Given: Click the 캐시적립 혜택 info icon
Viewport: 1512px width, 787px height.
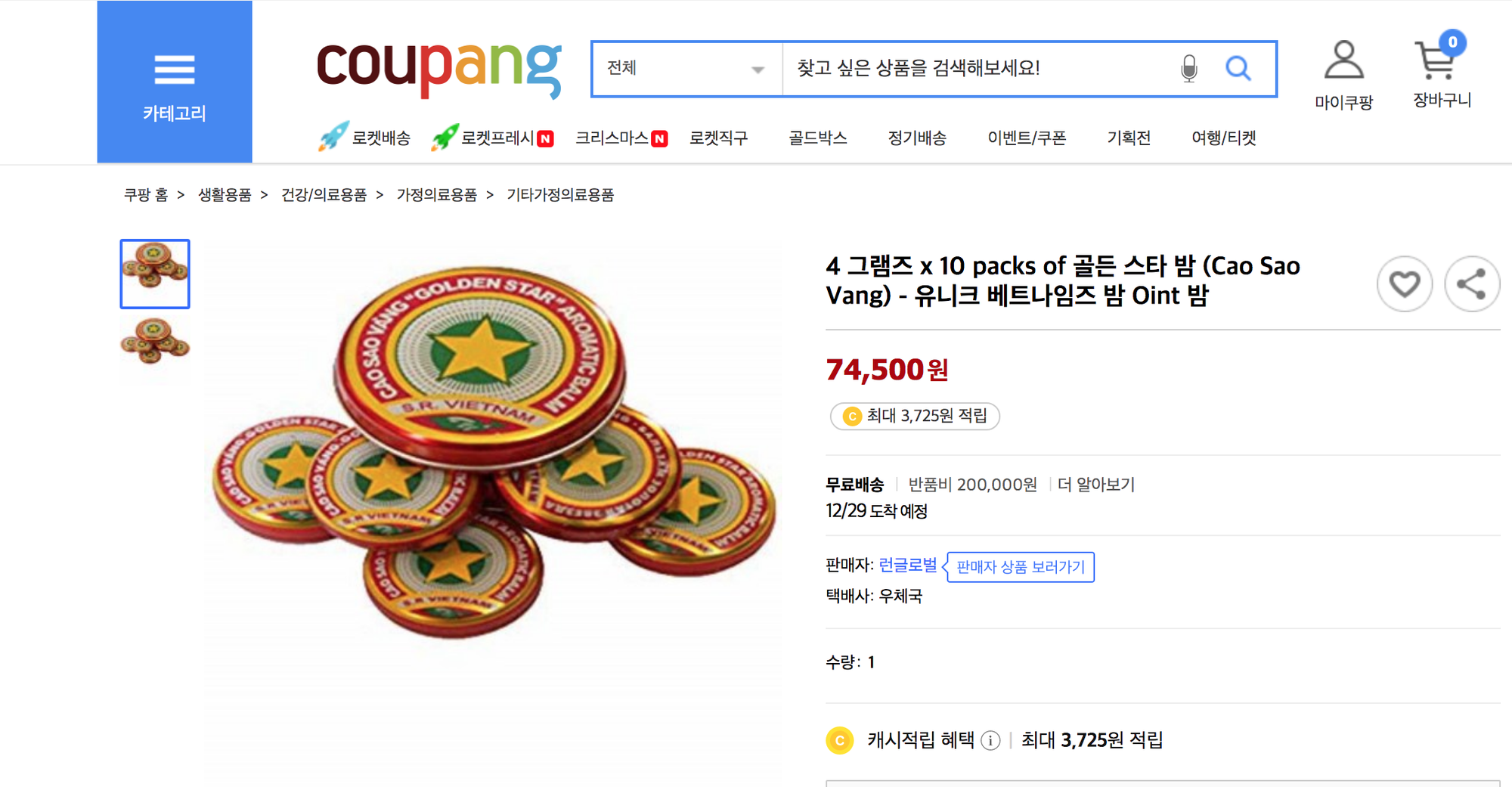Looking at the screenshot, I should [990, 741].
